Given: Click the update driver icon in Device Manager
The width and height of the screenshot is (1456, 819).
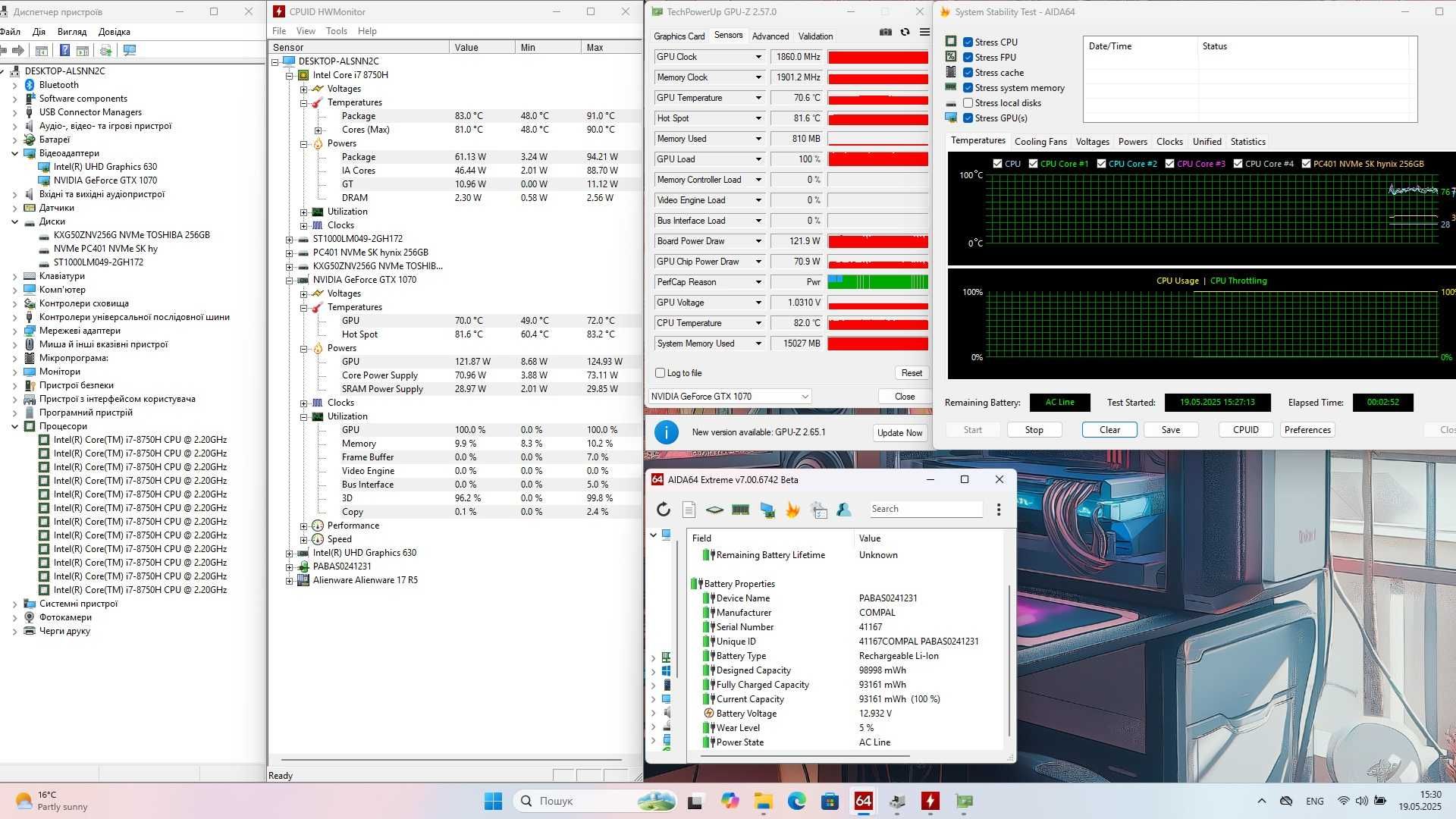Looking at the screenshot, I should click(105, 50).
